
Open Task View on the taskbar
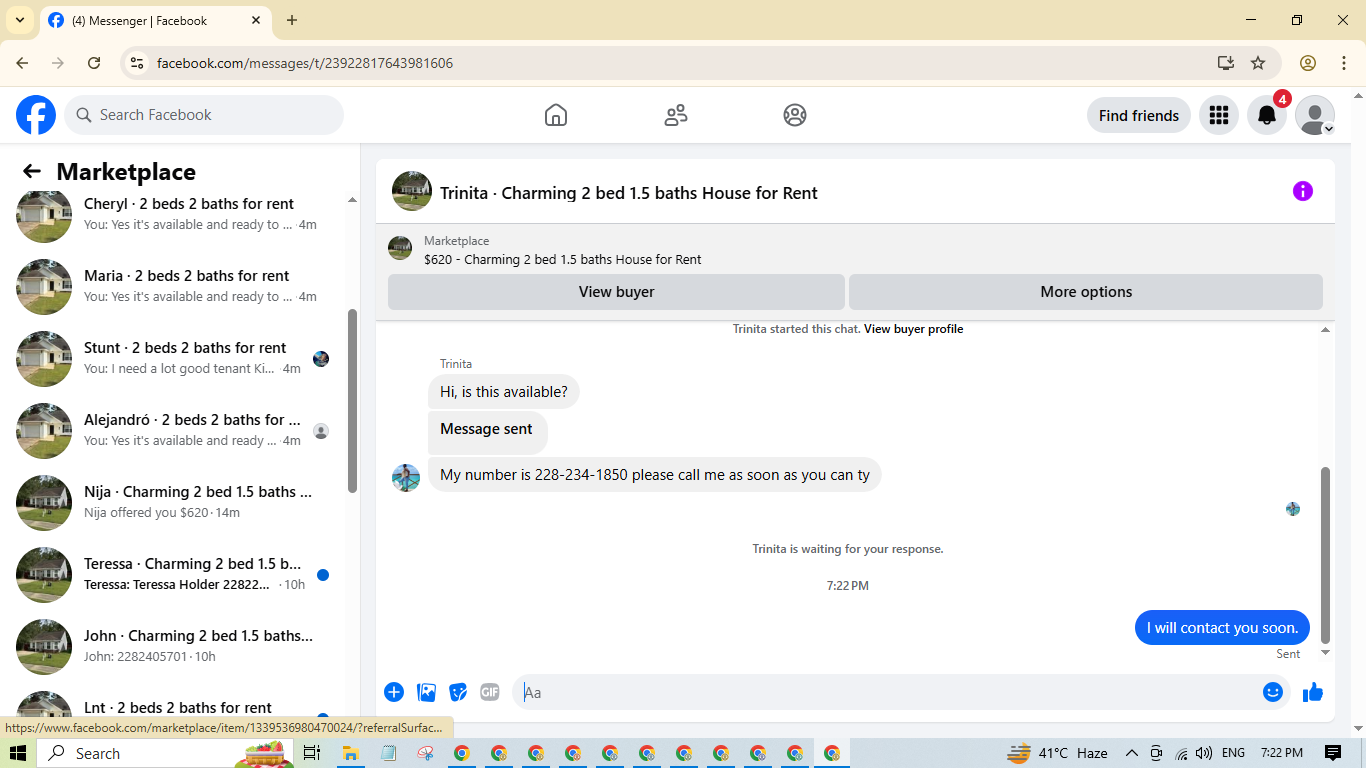(311, 753)
